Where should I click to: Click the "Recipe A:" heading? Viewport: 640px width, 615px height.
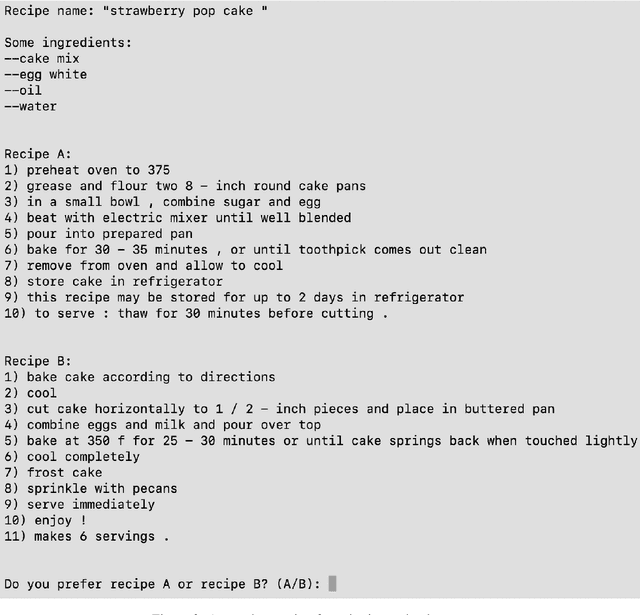38,154
